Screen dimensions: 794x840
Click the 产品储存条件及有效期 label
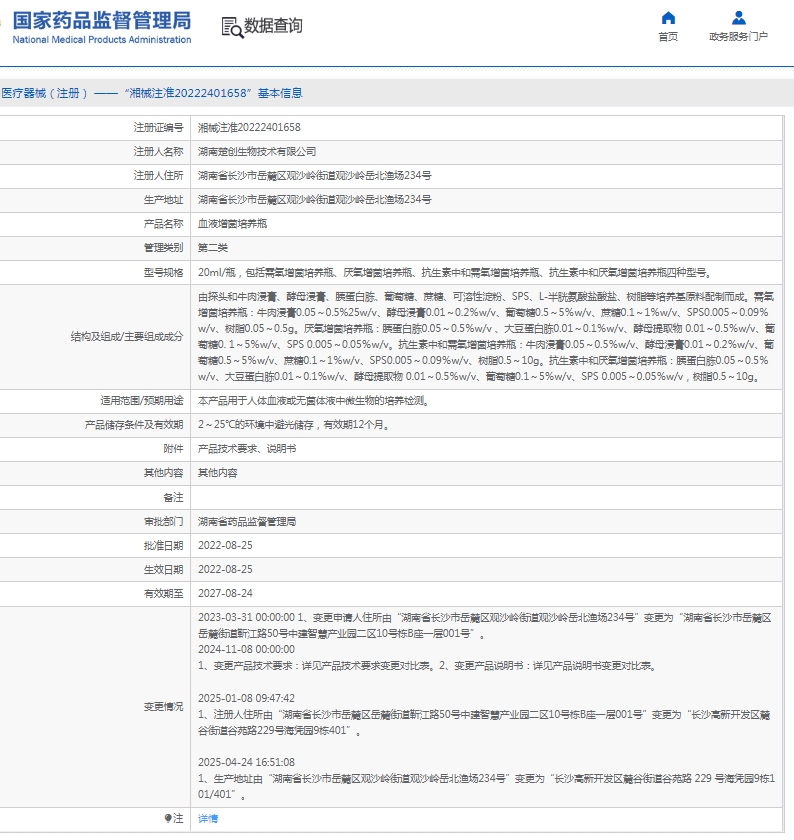click(133, 425)
